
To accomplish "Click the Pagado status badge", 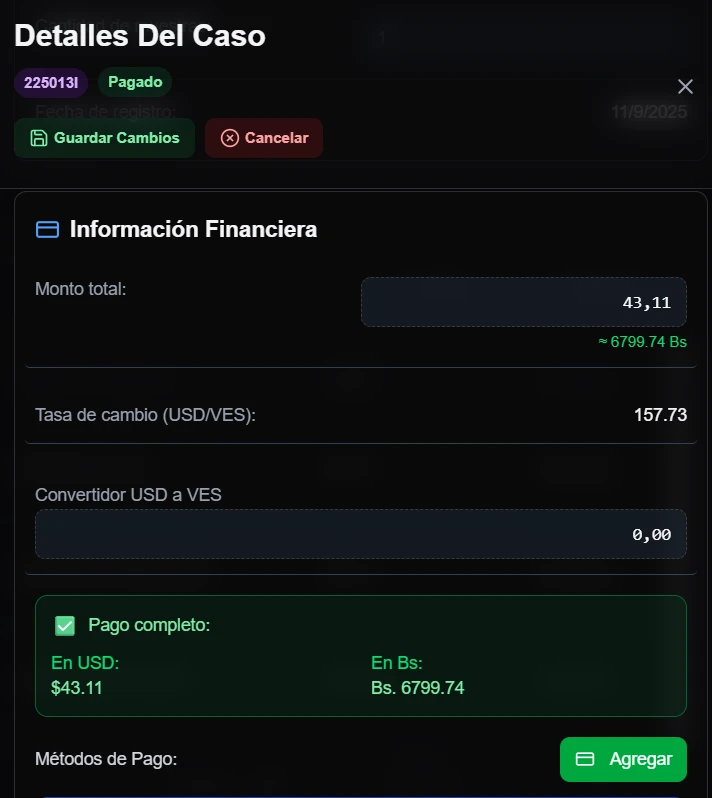I will [135, 82].
